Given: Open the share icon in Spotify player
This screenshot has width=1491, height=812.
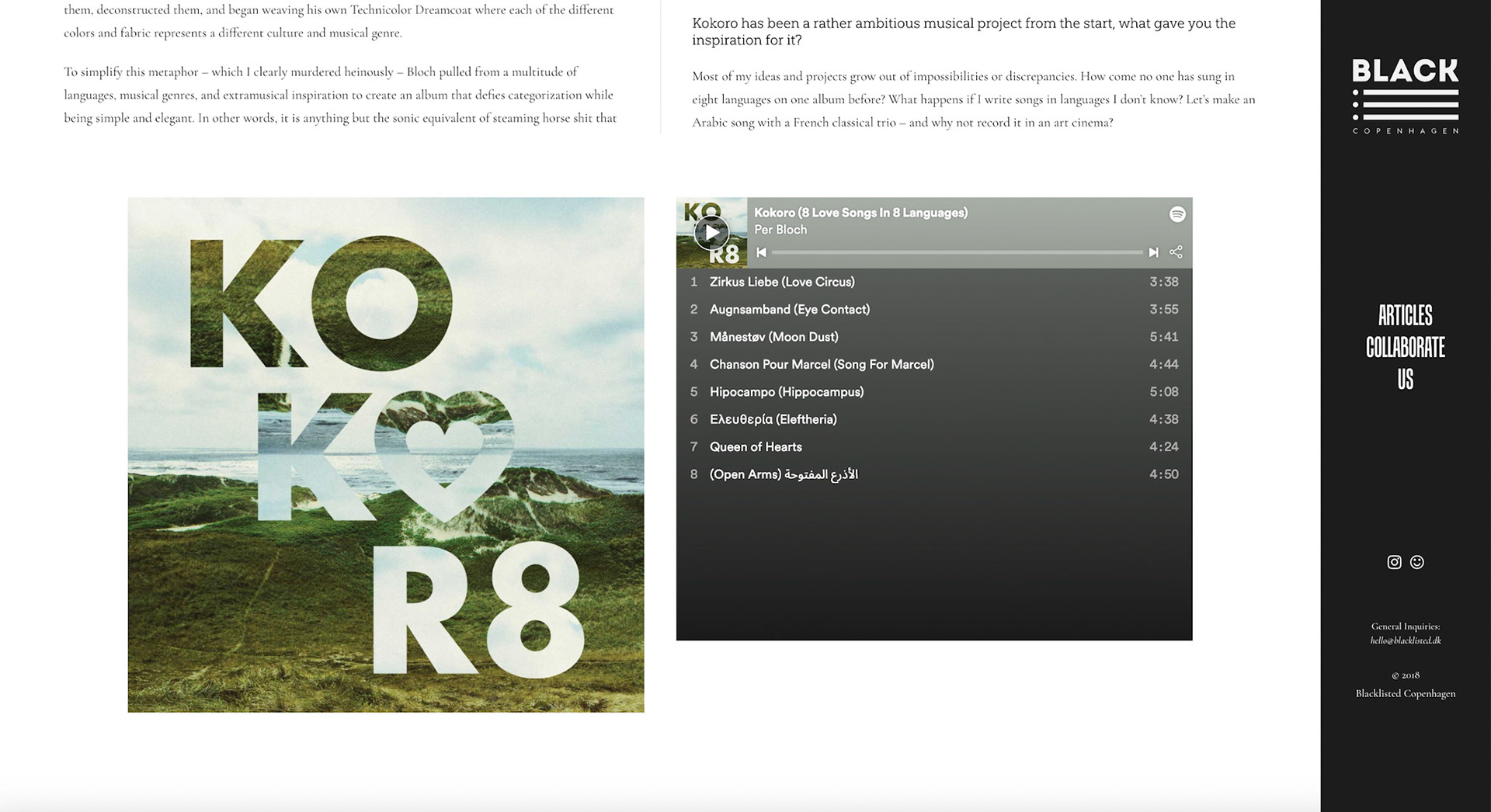Looking at the screenshot, I should 1176,252.
